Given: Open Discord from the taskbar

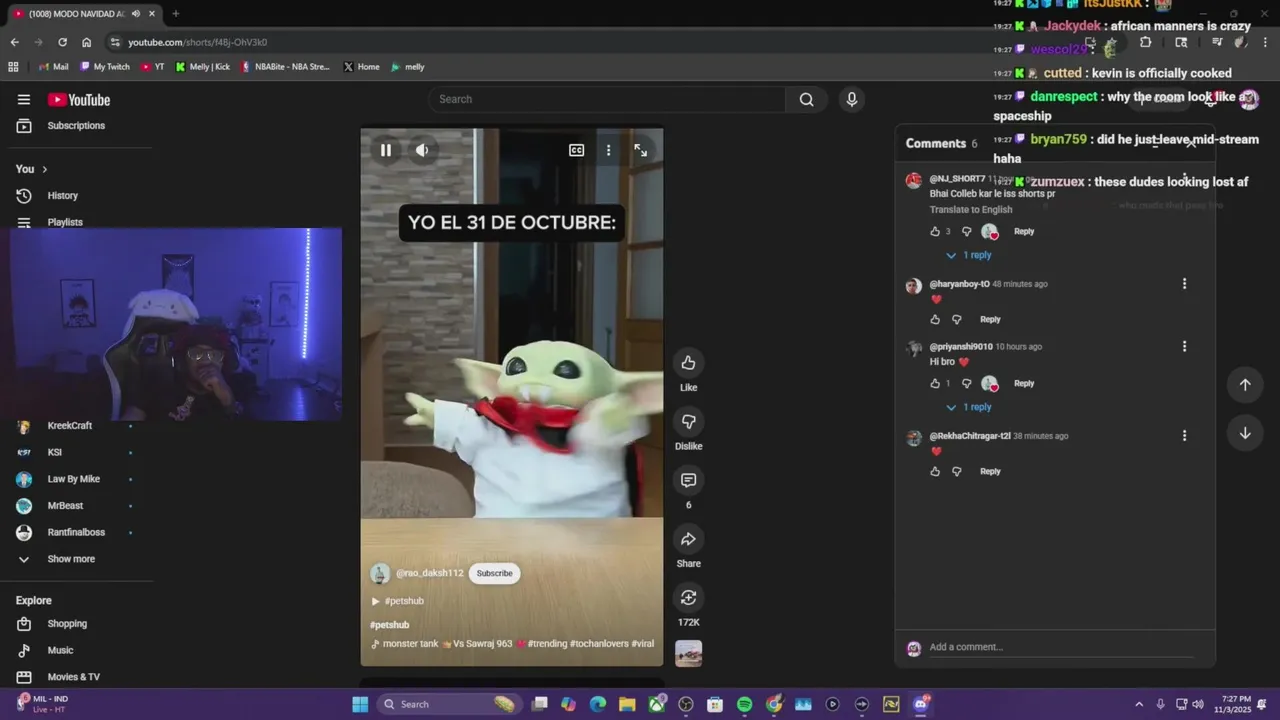Looking at the screenshot, I should pyautogui.click(x=921, y=704).
